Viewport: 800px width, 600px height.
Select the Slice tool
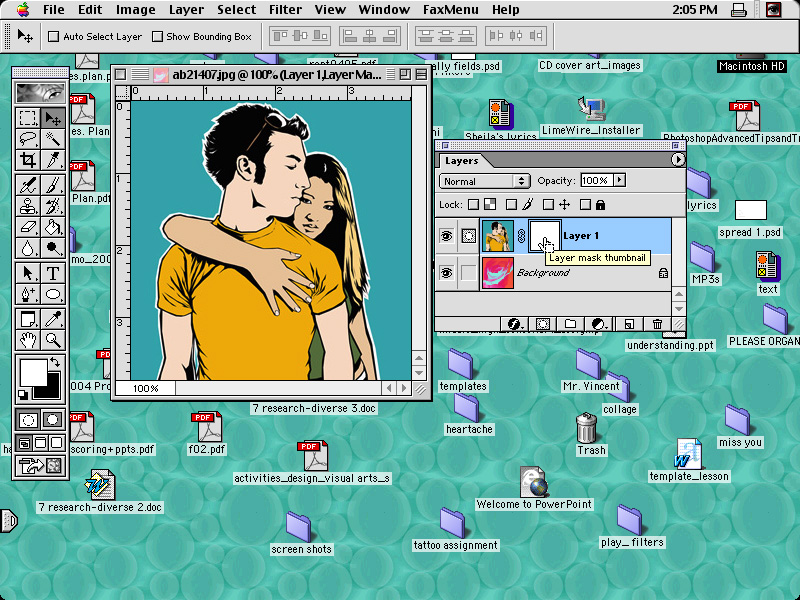[x=53, y=160]
